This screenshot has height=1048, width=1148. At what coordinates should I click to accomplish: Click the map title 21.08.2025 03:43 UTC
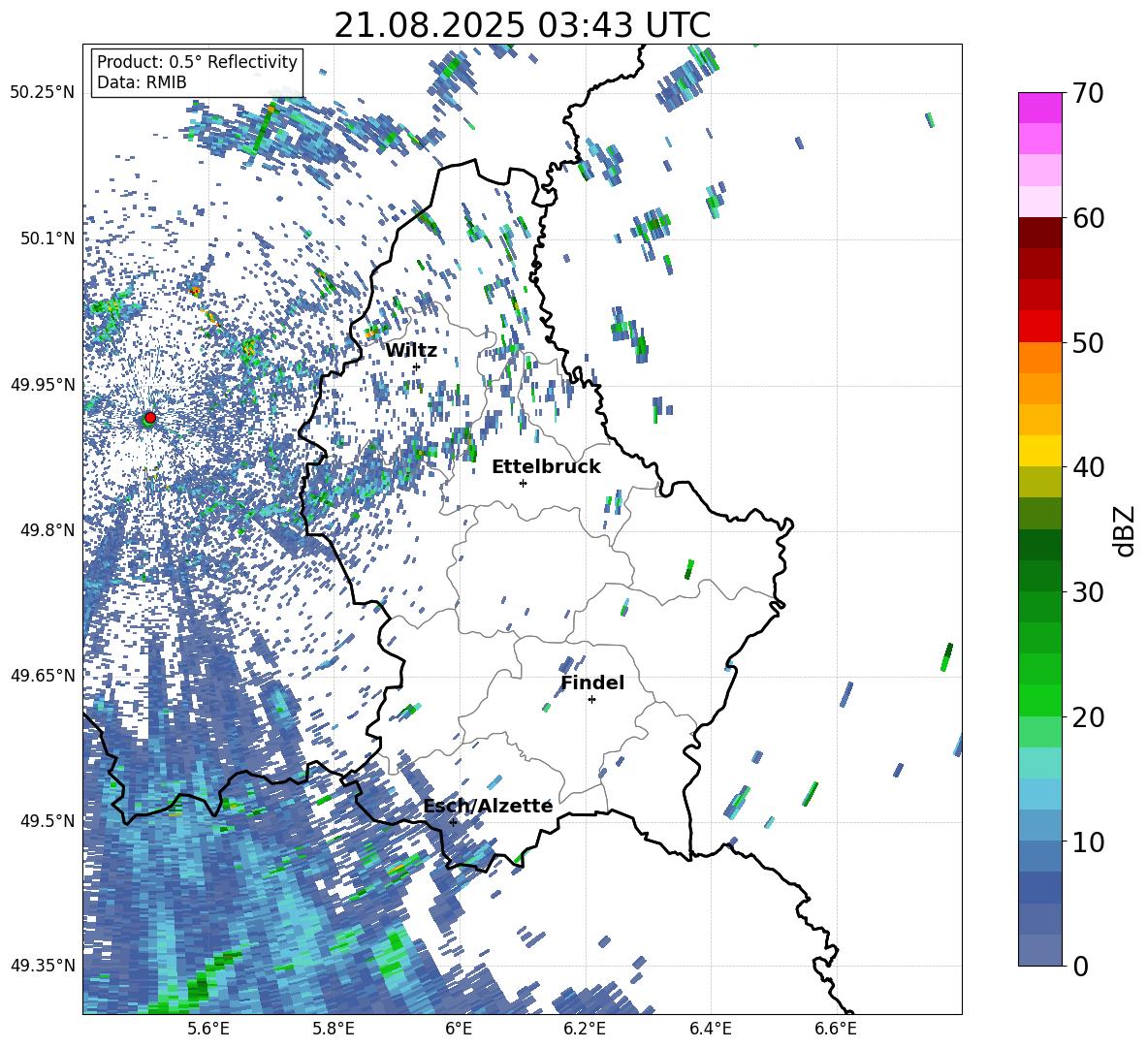coord(522,25)
